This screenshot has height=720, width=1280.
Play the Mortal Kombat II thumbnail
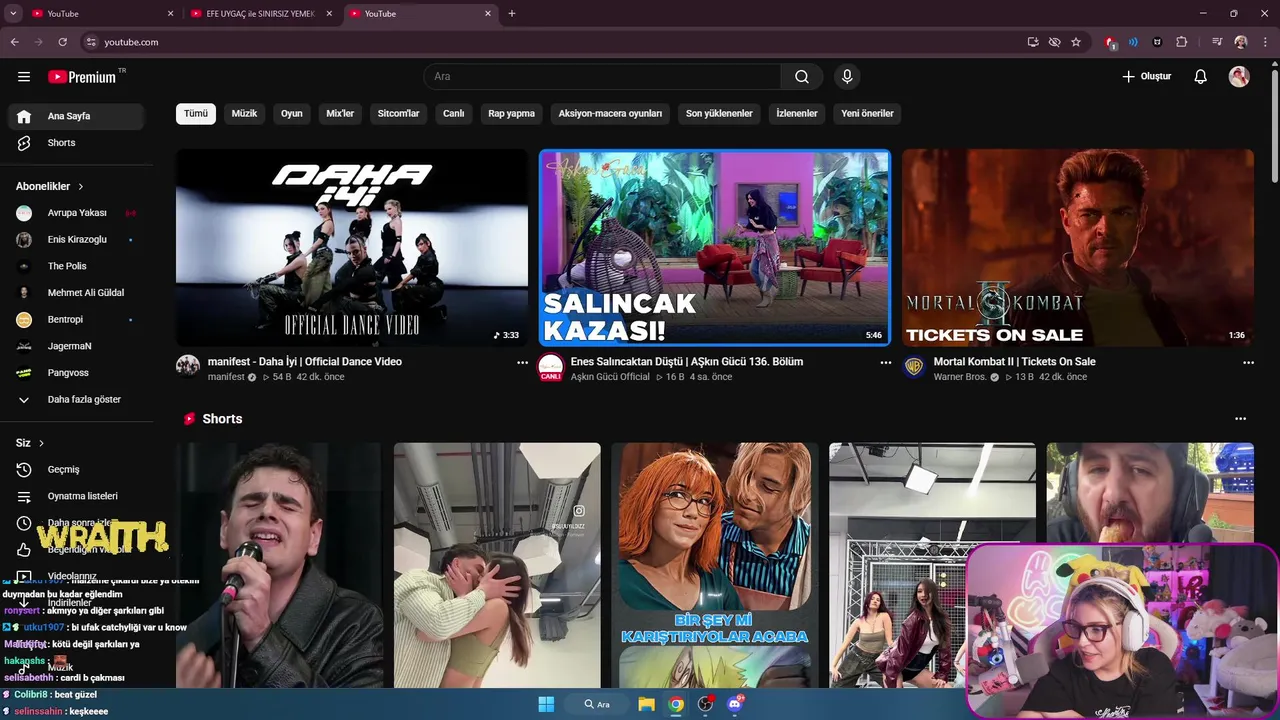(x=1078, y=248)
